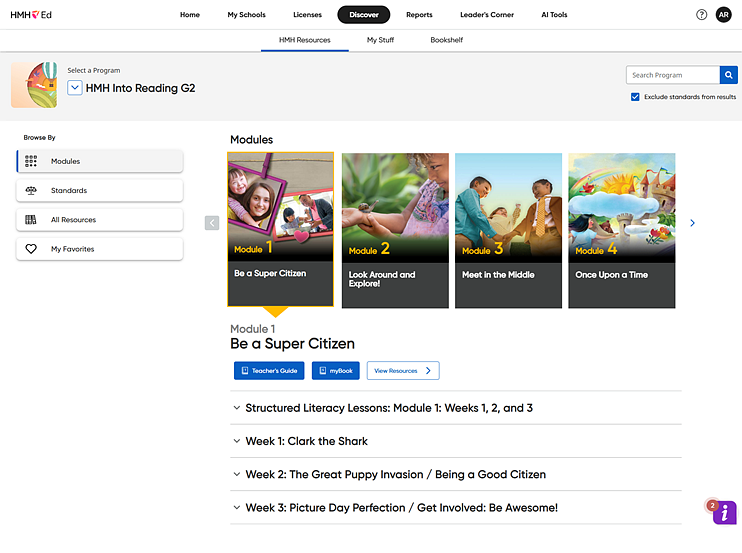Click the book icon on Teacher's Guide button
This screenshot has height=553, width=742.
tap(245, 370)
